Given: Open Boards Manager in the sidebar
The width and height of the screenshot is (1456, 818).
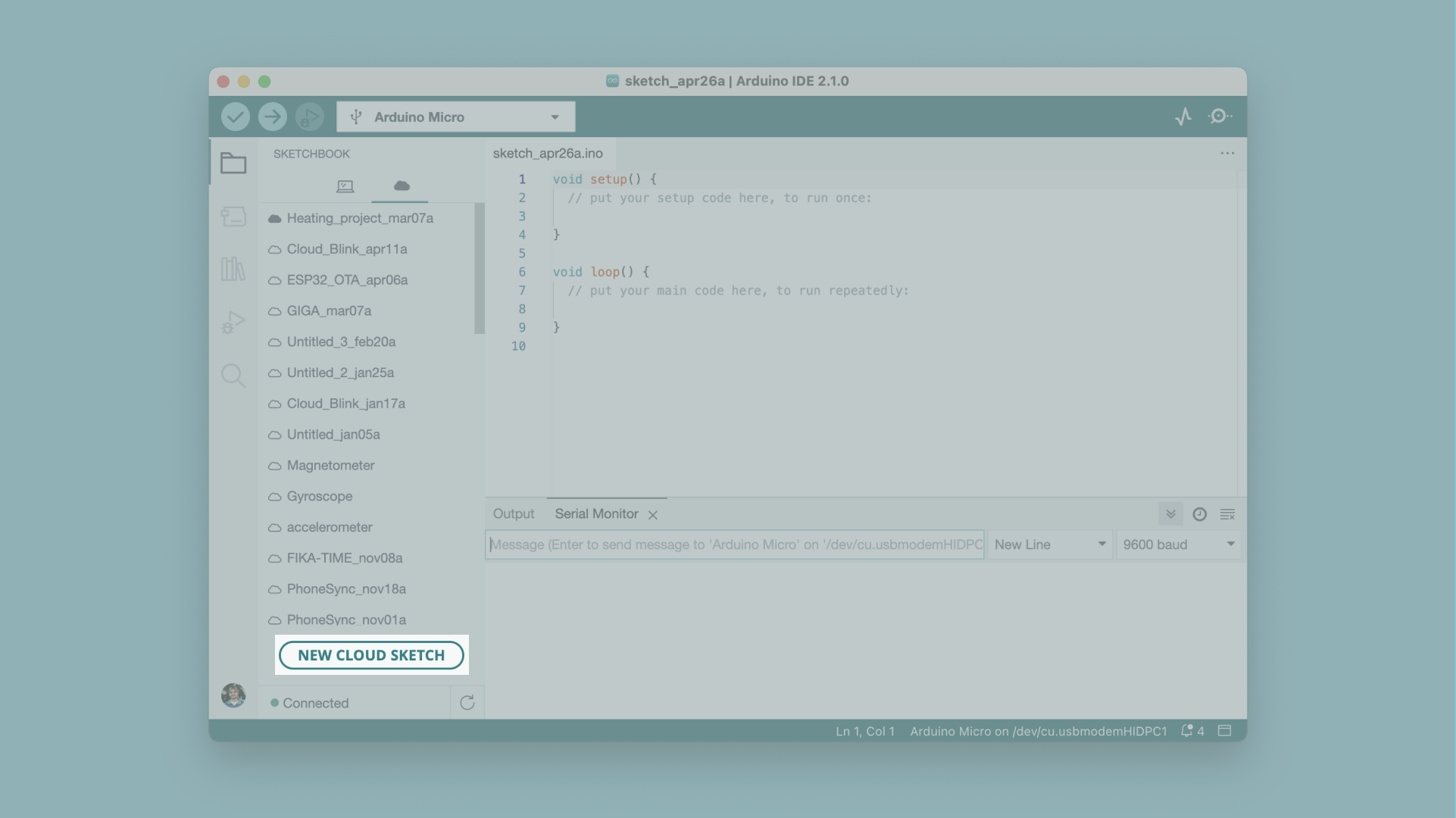Looking at the screenshot, I should point(233,217).
